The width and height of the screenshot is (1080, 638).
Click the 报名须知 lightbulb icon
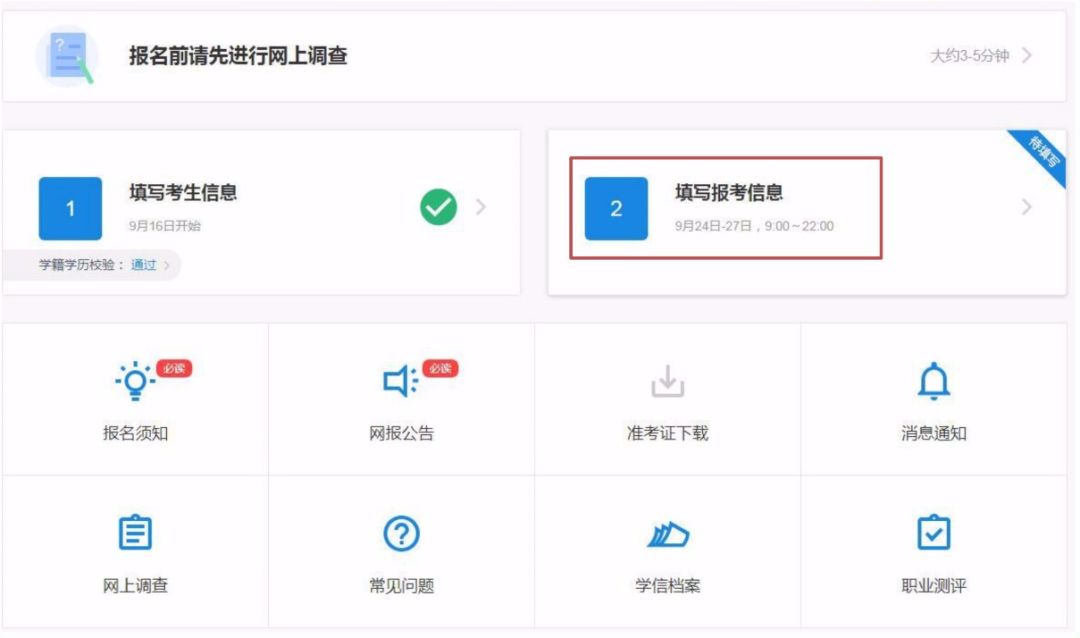click(135, 382)
